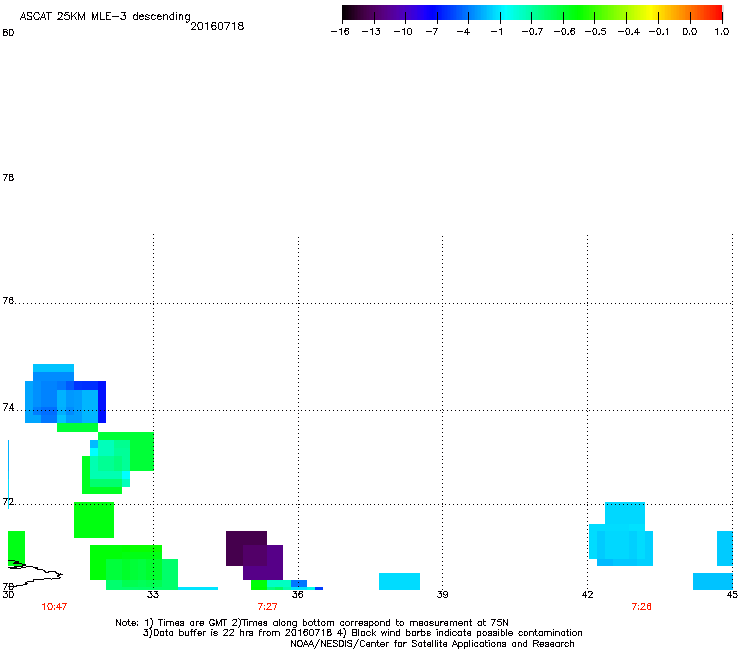Click the -0.7 color scale label
Screen dimensions: 740x650
click(532, 32)
